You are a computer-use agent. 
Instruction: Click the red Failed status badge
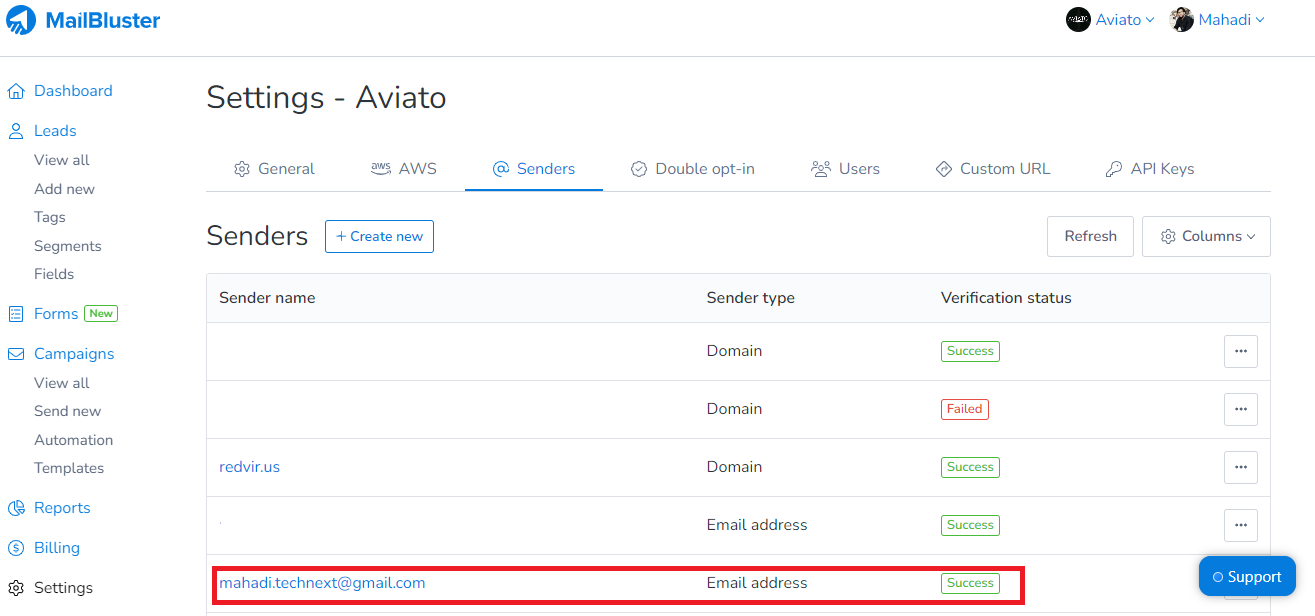coord(965,409)
